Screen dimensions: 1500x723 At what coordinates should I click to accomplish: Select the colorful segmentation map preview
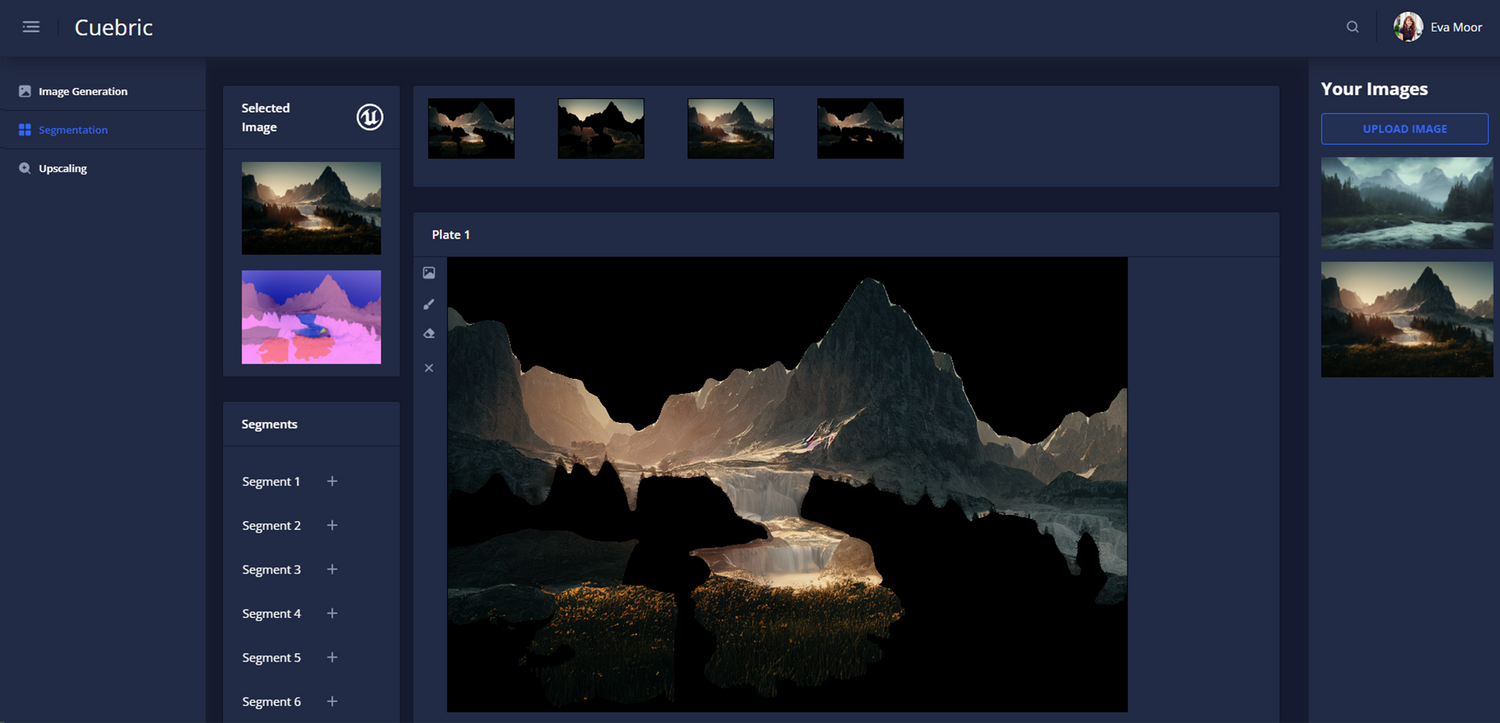point(311,317)
